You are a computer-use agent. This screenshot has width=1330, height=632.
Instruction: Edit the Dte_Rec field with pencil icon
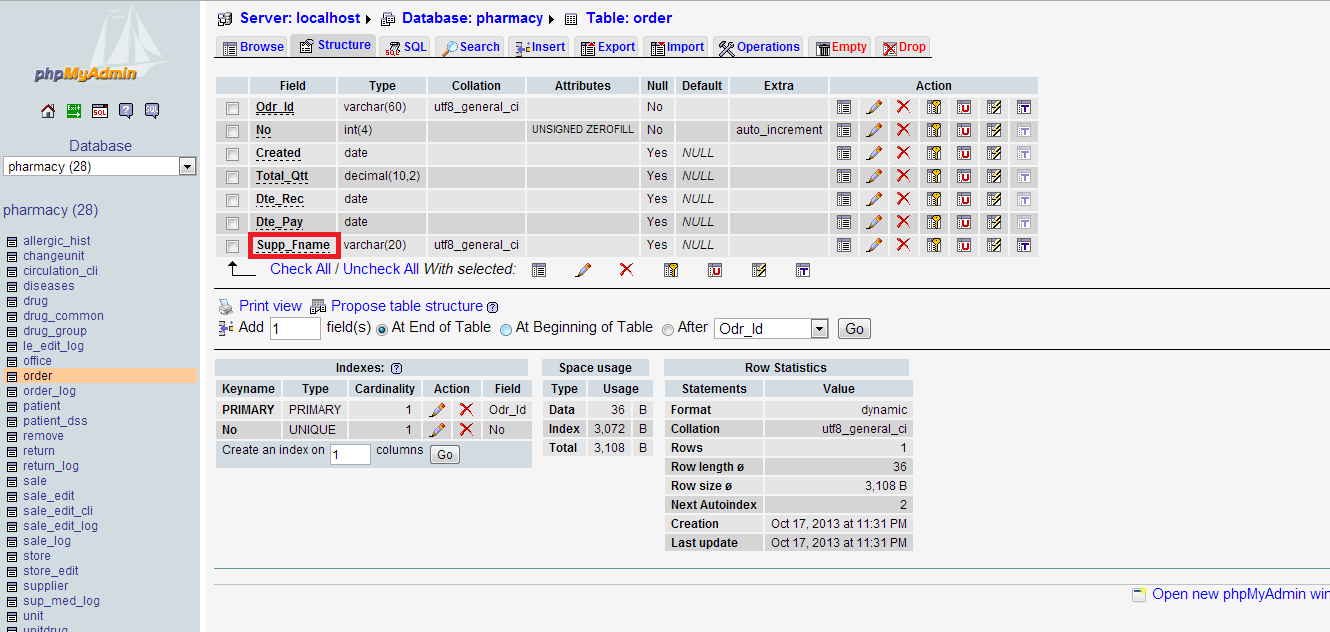pyautogui.click(x=874, y=199)
